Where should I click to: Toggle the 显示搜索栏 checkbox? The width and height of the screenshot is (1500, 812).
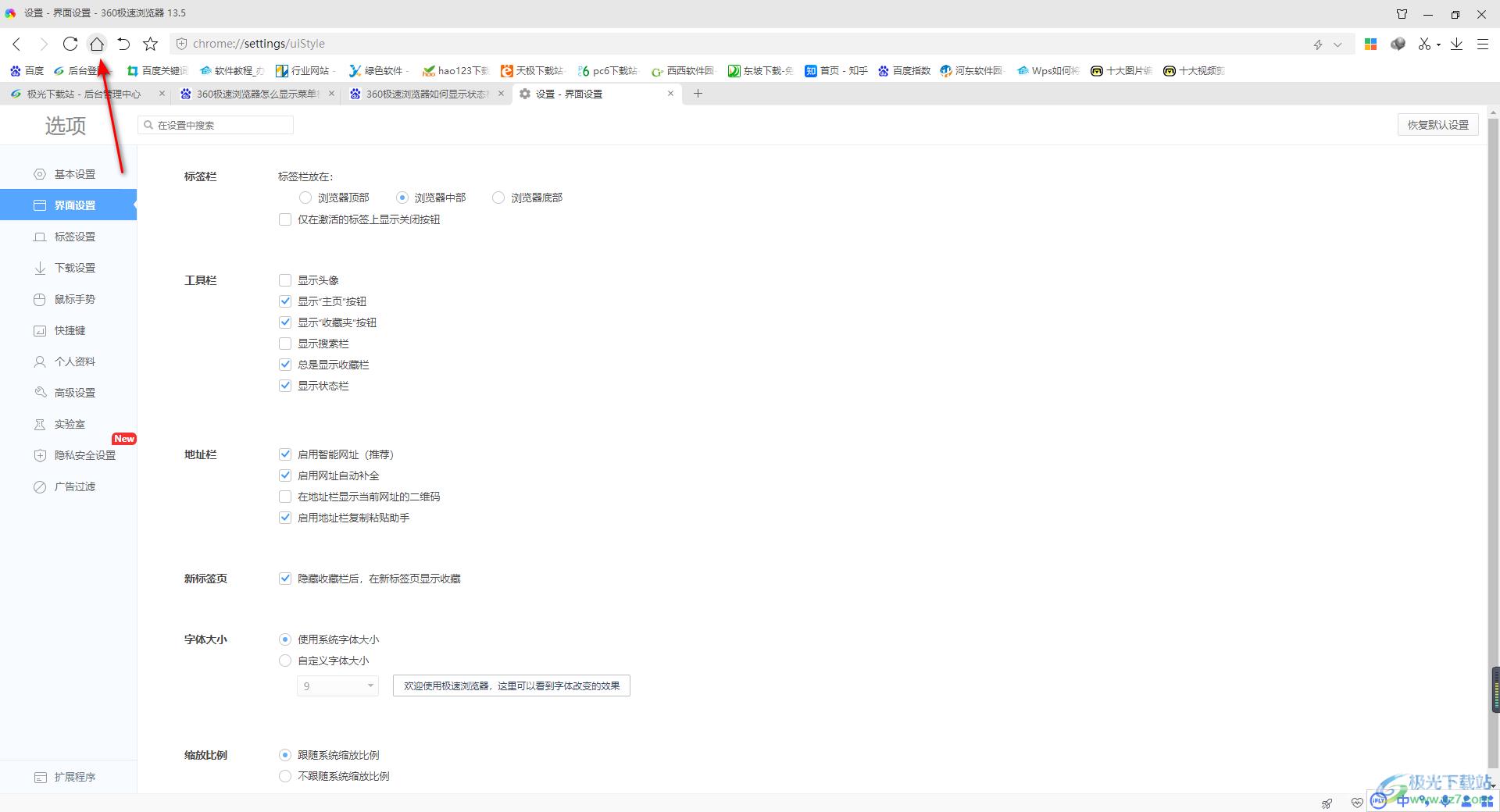(x=285, y=344)
